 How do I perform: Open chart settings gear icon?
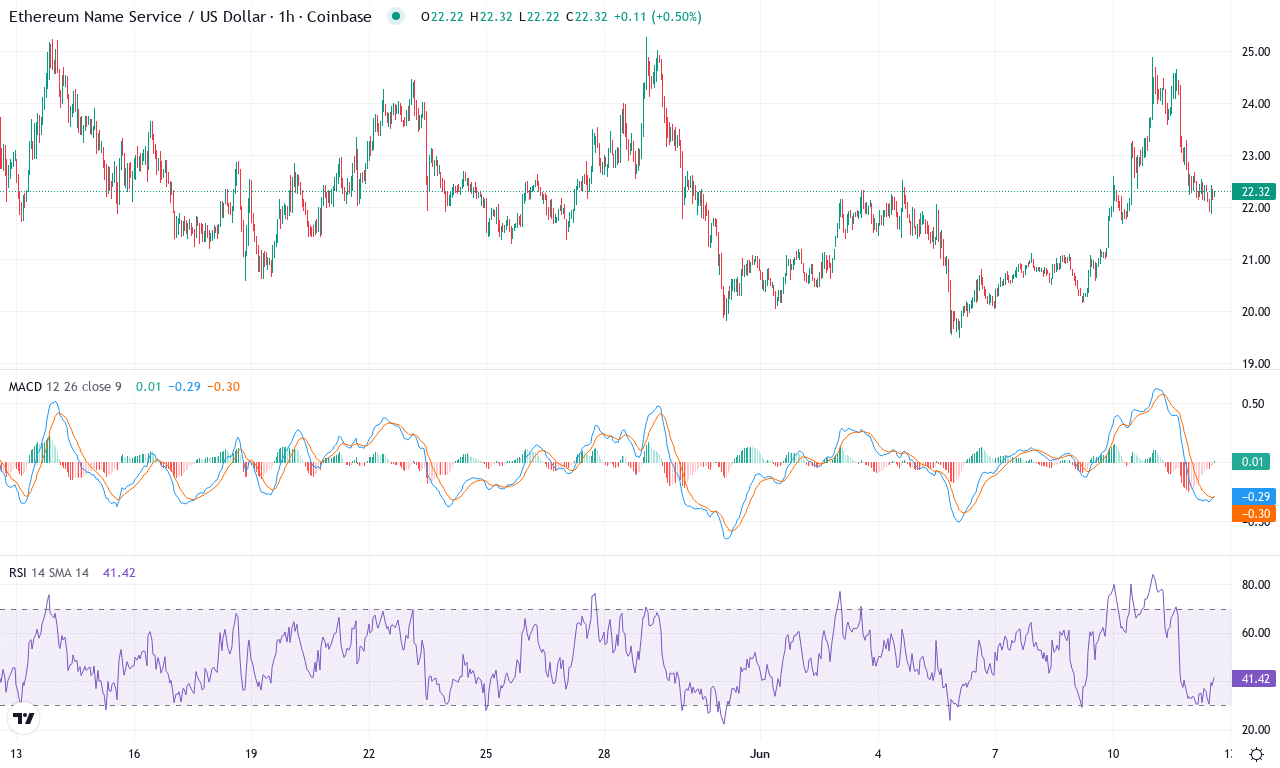[1255, 754]
